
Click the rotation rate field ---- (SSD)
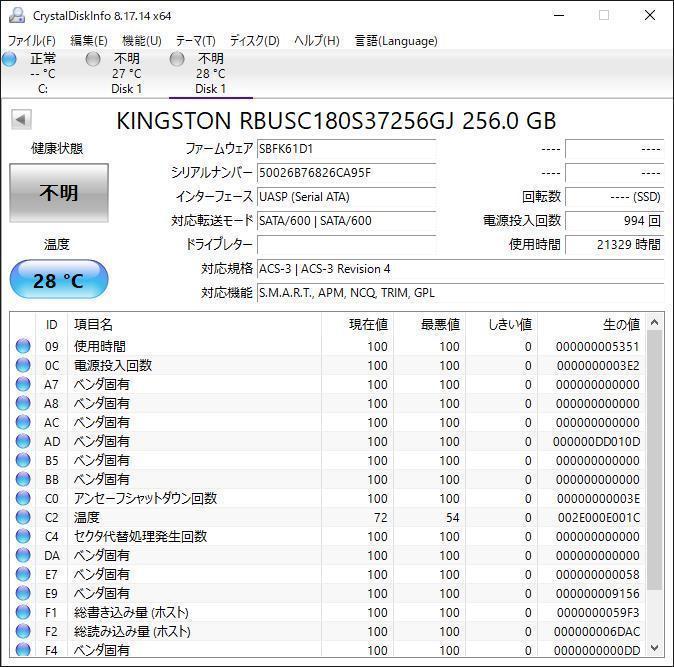pyautogui.click(x=615, y=197)
